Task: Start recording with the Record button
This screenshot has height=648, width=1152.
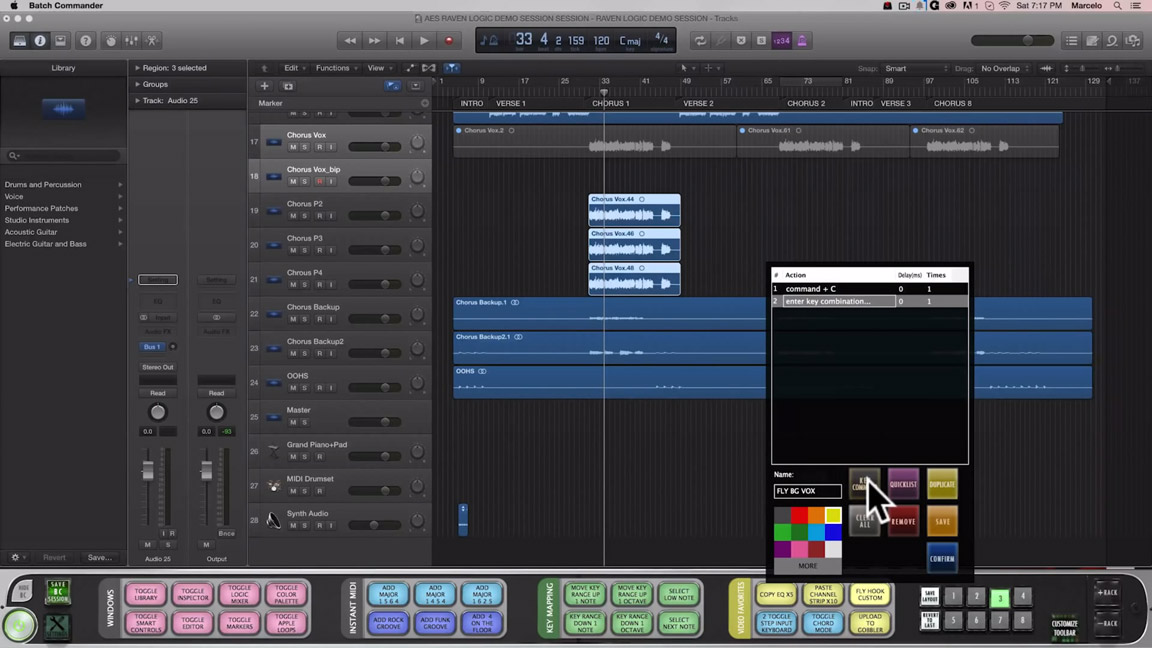Action: 449,41
